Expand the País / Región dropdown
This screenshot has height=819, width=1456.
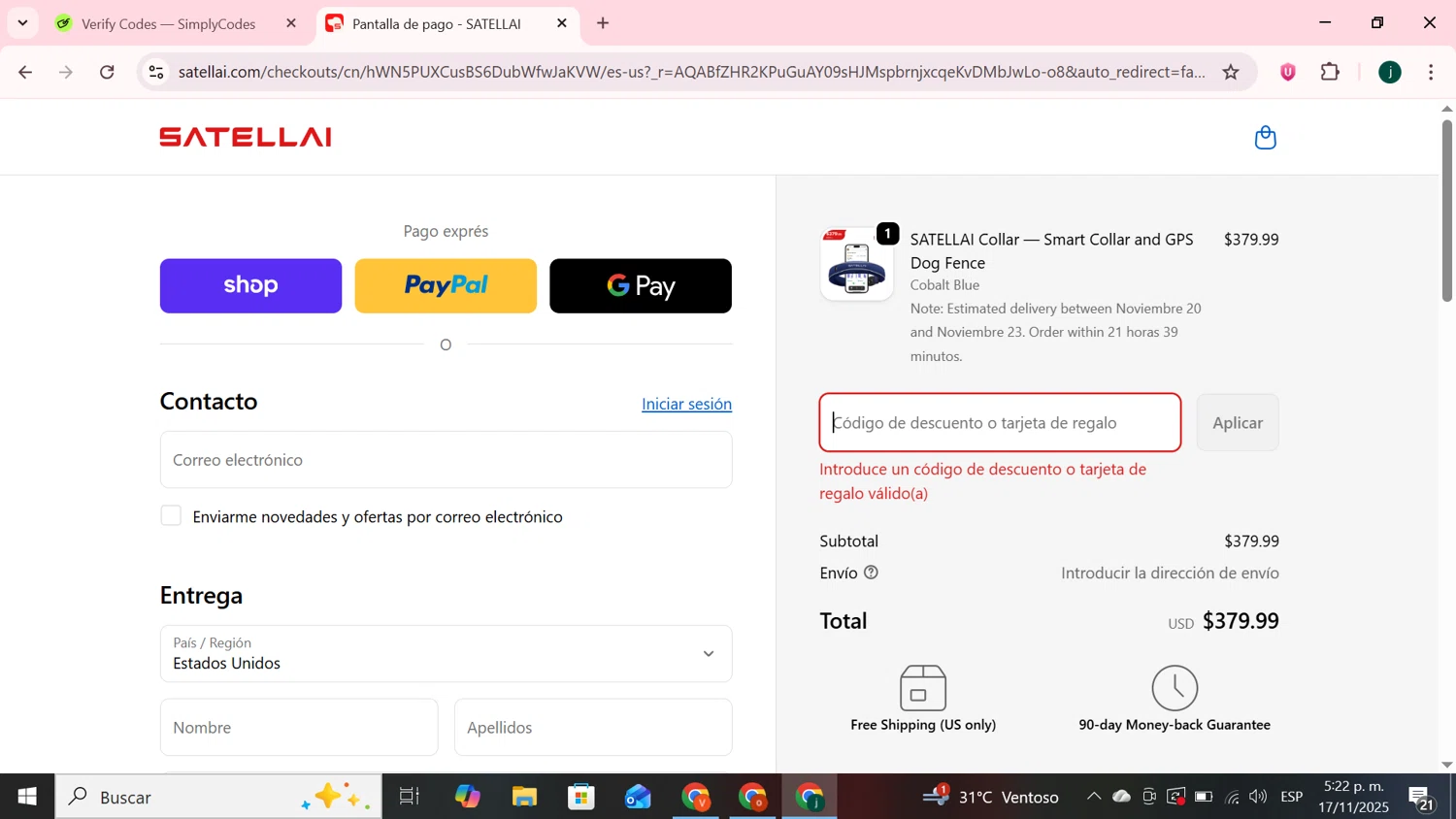pos(446,653)
